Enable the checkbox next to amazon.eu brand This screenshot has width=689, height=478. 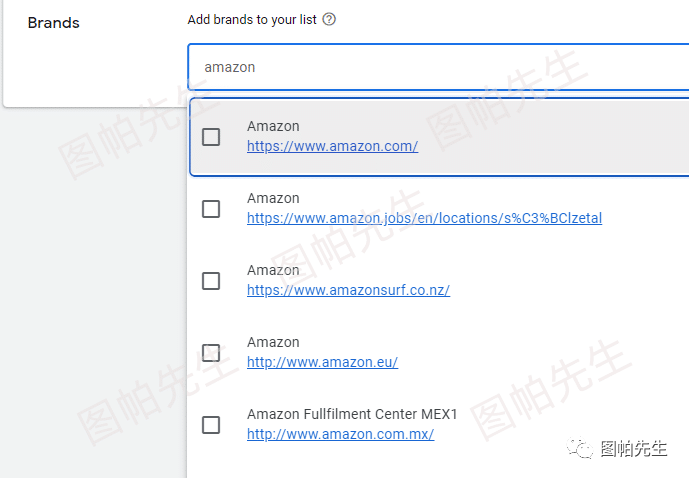point(211,353)
